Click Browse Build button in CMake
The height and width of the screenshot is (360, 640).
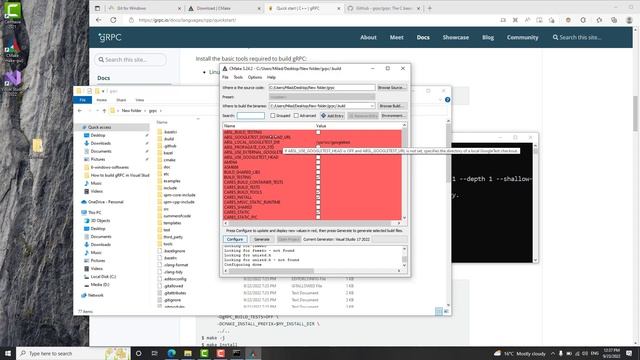pos(391,106)
